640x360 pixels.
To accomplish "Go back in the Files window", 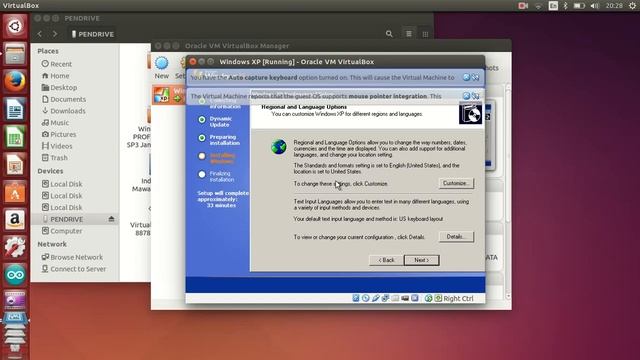I will [x=40, y=34].
